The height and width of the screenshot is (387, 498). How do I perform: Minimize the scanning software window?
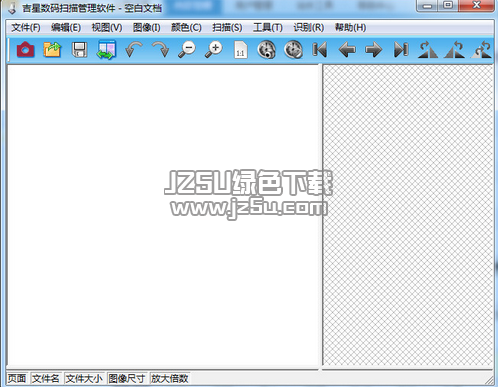pyautogui.click(x=428, y=6)
